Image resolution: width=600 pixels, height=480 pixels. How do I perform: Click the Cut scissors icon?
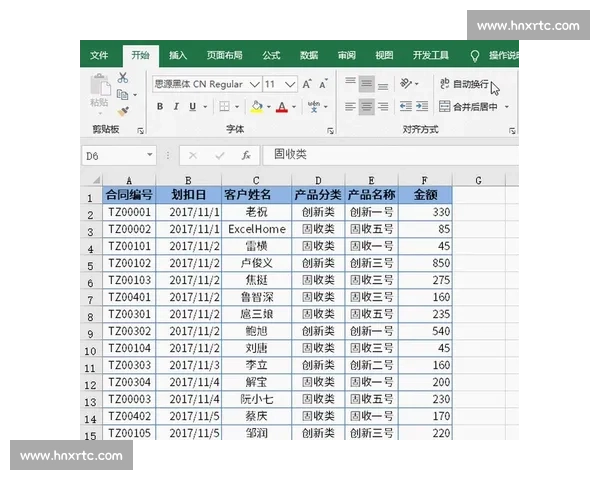(x=123, y=78)
